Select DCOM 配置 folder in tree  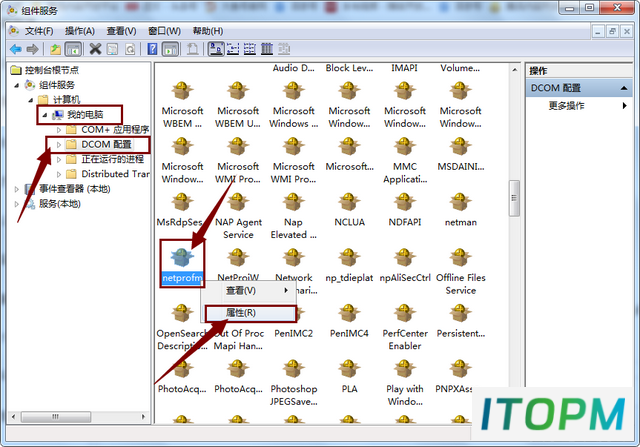[x=106, y=145]
